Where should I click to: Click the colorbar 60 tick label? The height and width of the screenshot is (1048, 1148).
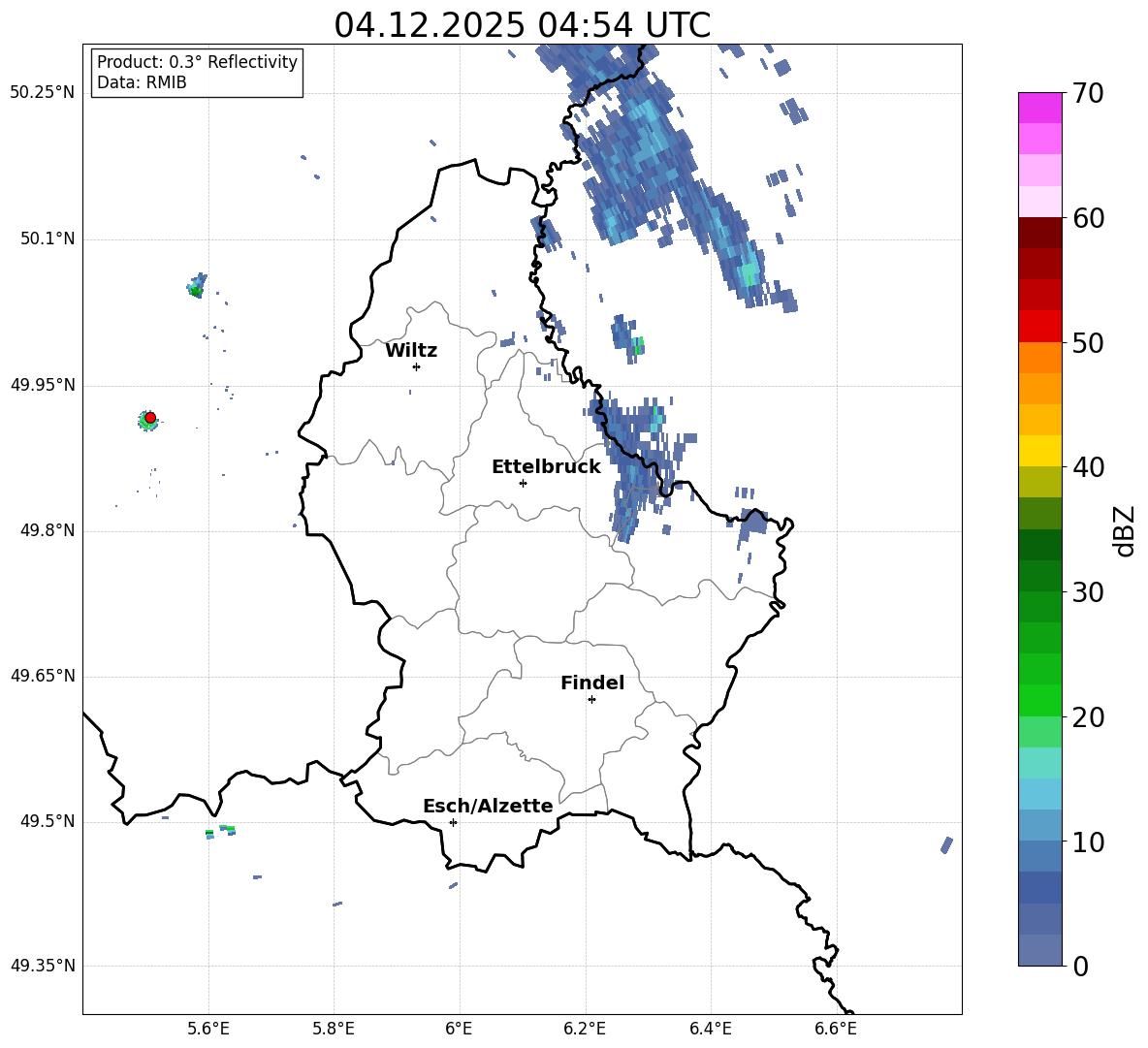[1089, 218]
